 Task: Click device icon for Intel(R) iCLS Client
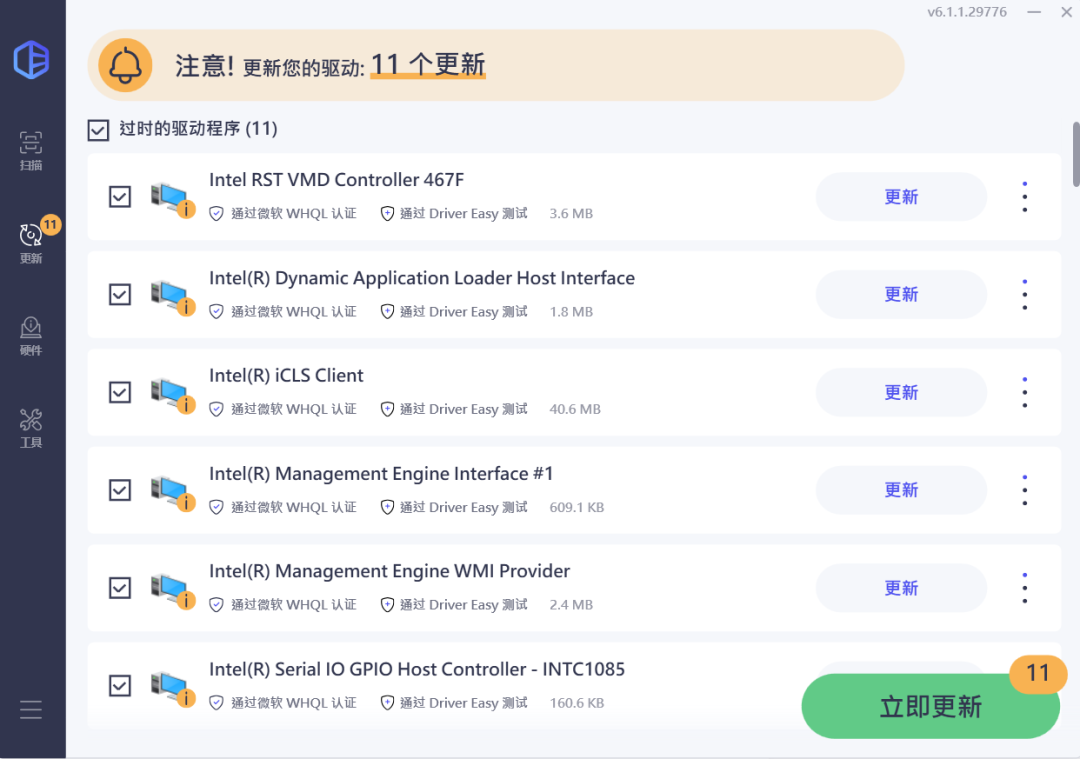tap(172, 395)
